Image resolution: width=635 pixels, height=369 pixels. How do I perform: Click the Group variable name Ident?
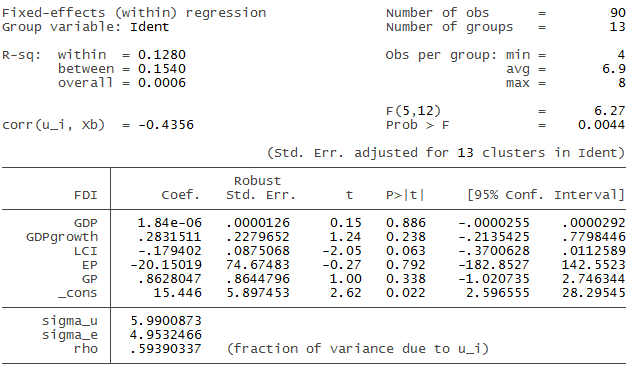click(149, 27)
